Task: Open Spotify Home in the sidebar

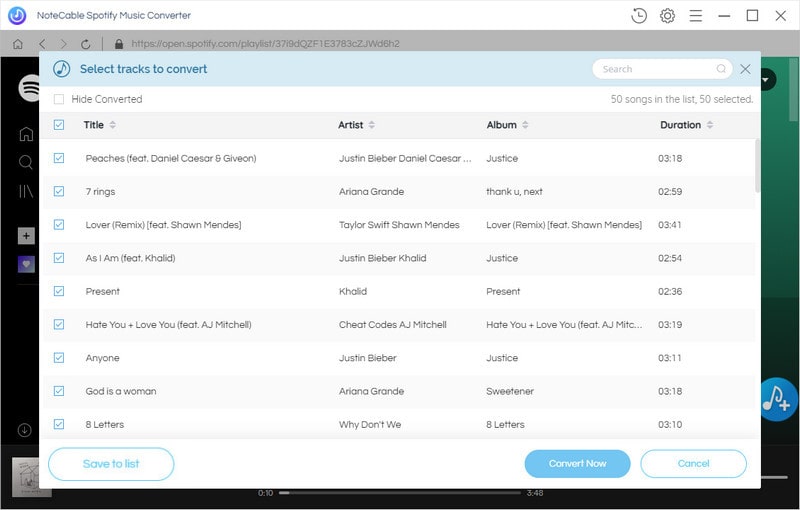Action: point(26,134)
